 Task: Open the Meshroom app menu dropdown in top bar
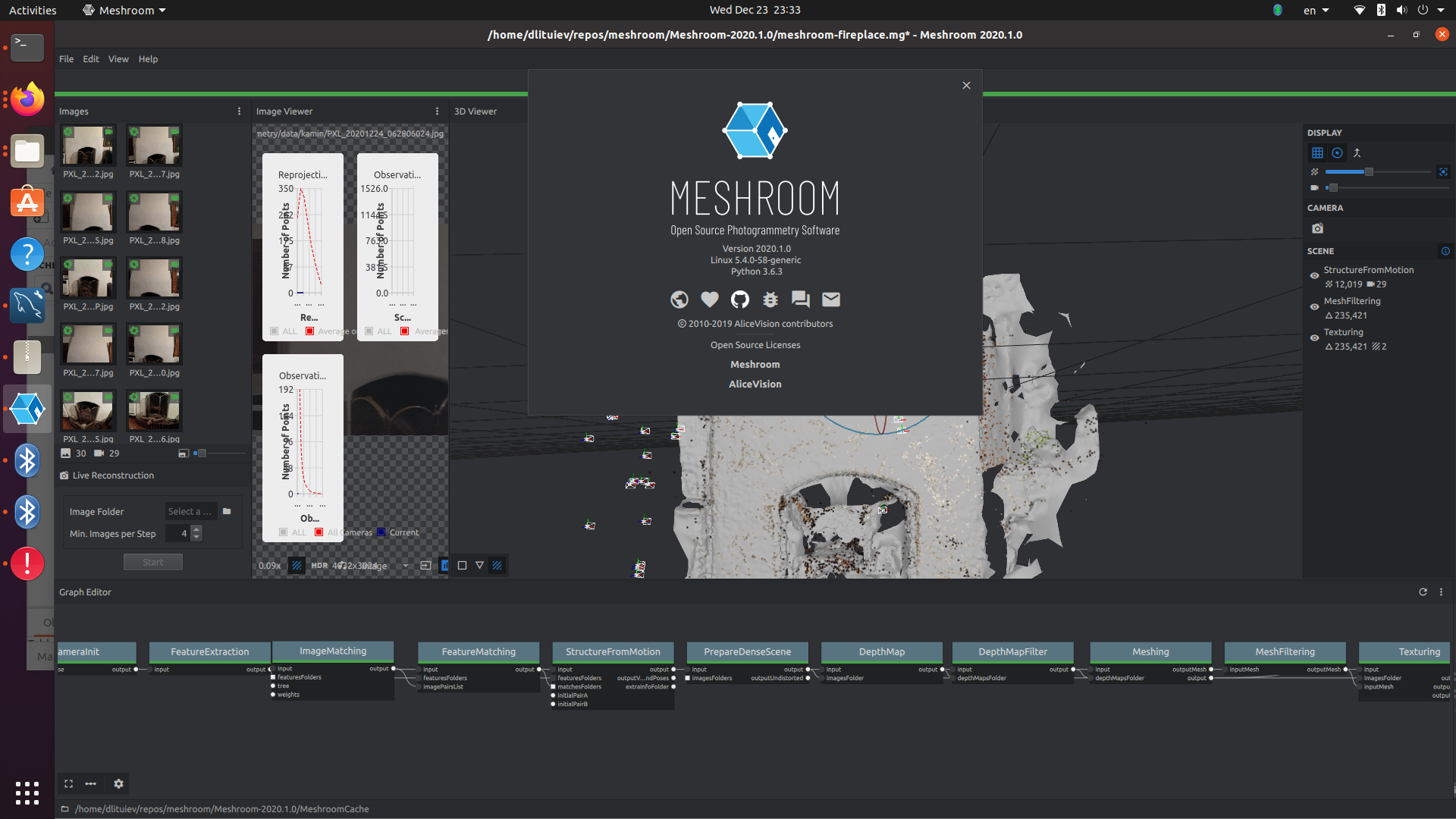pos(124,10)
